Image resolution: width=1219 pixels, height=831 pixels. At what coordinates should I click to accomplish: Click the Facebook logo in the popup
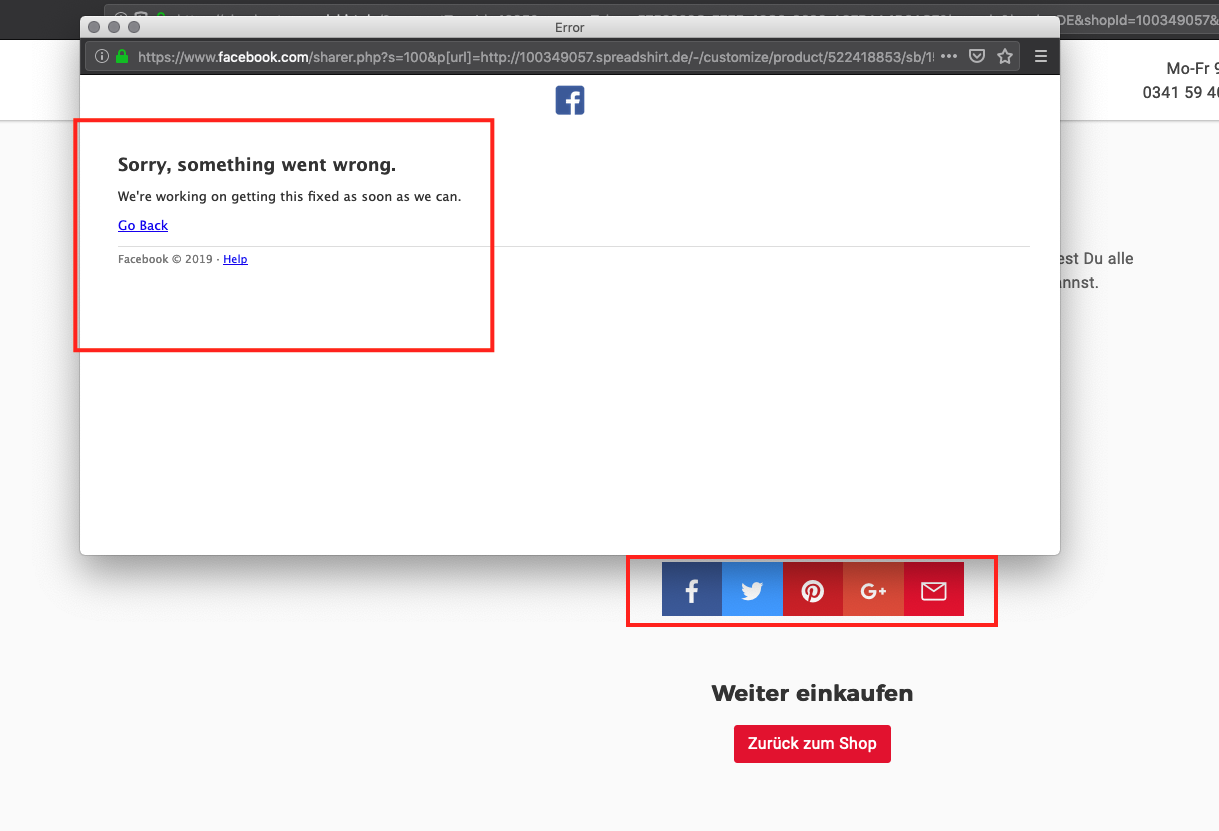[x=570, y=100]
